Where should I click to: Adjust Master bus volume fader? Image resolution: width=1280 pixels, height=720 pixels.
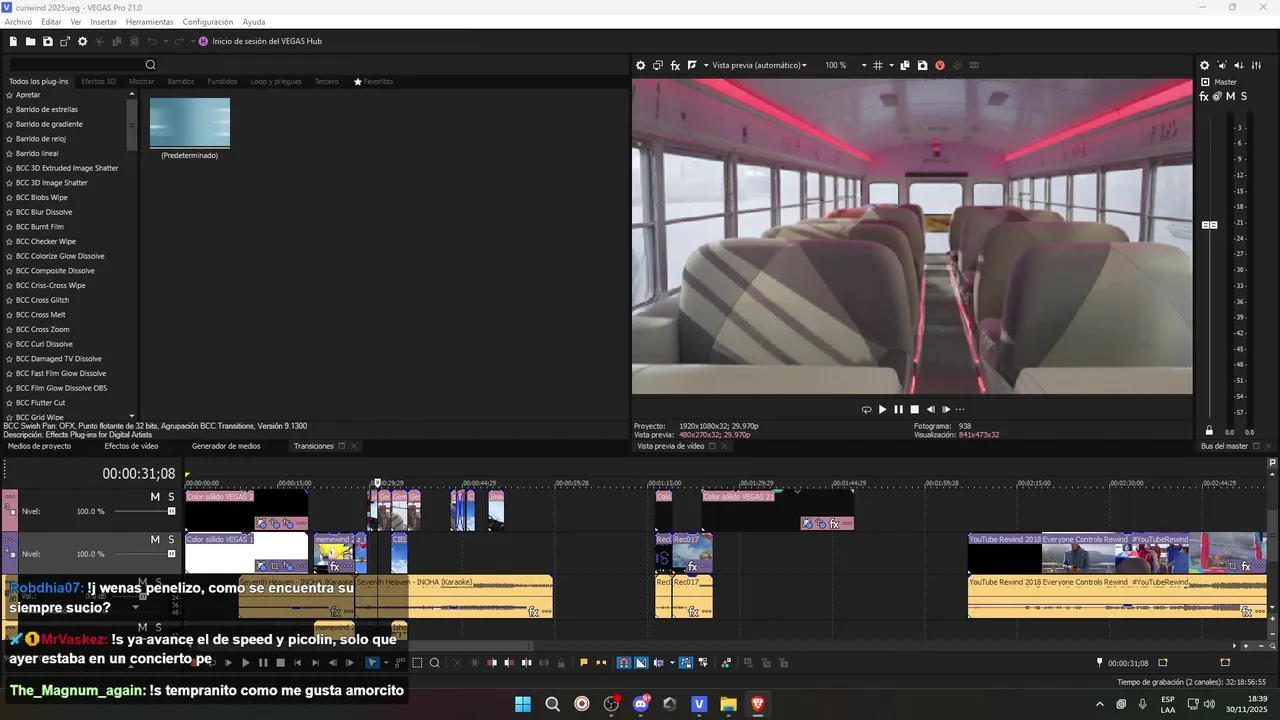click(x=1209, y=225)
